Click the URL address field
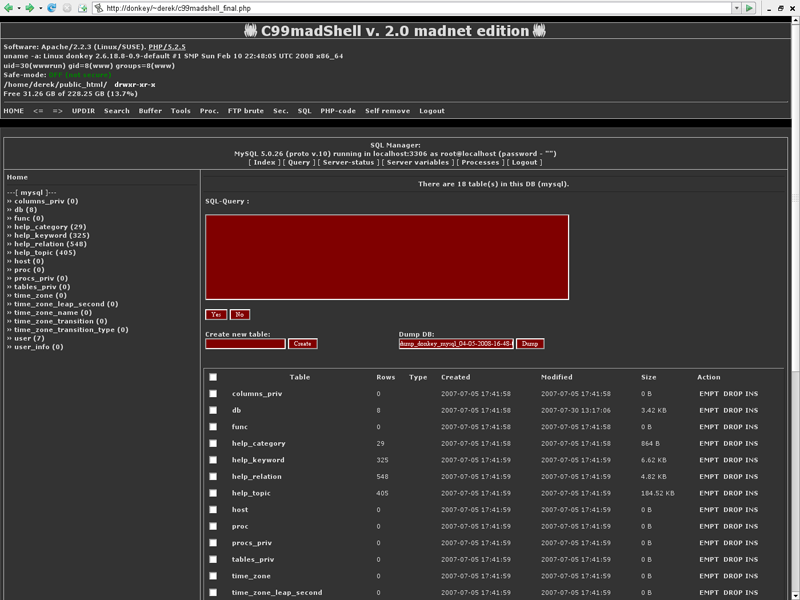 pos(412,8)
